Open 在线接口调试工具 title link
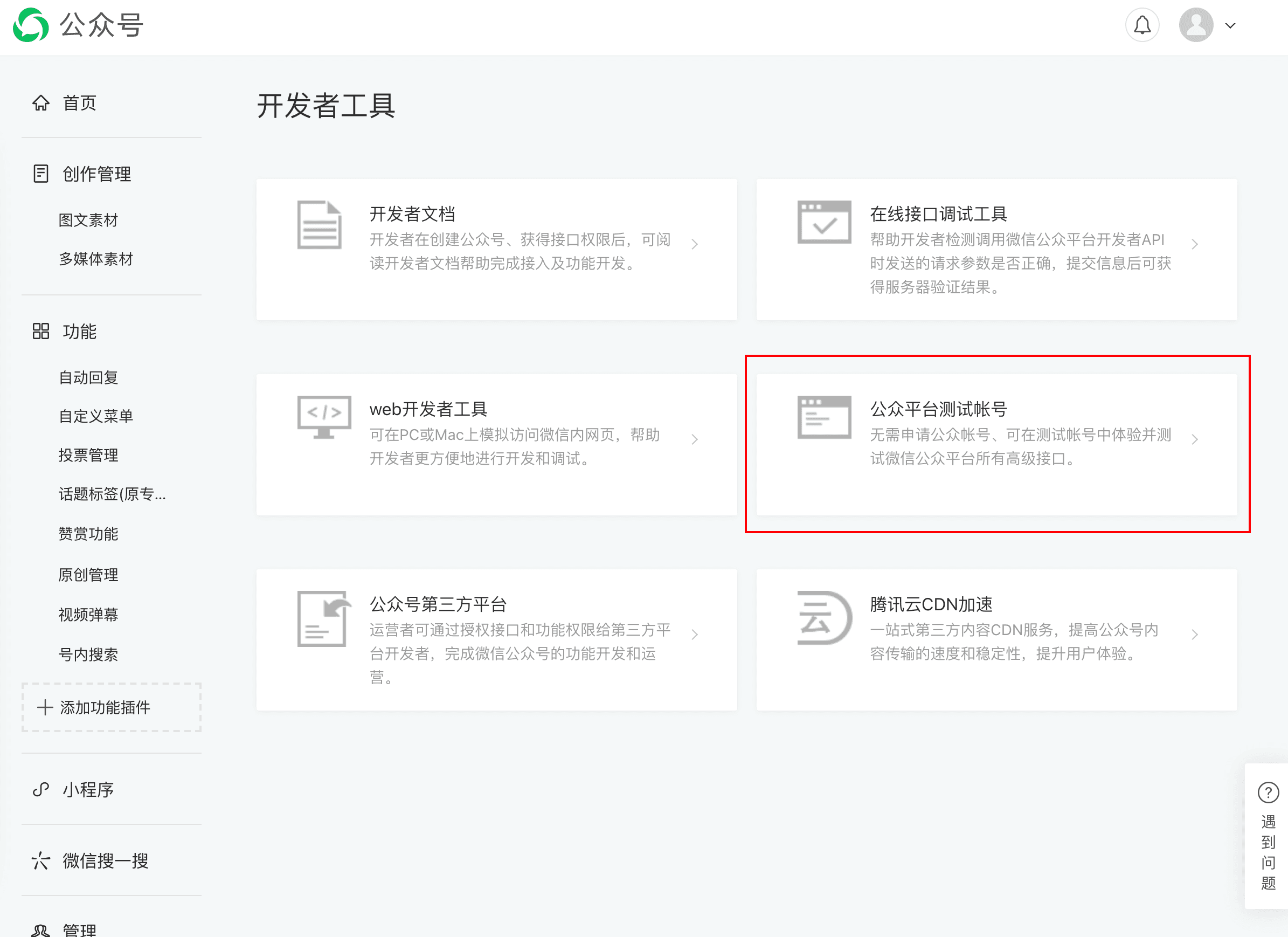Screen dimensions: 1288x937 (x=938, y=213)
